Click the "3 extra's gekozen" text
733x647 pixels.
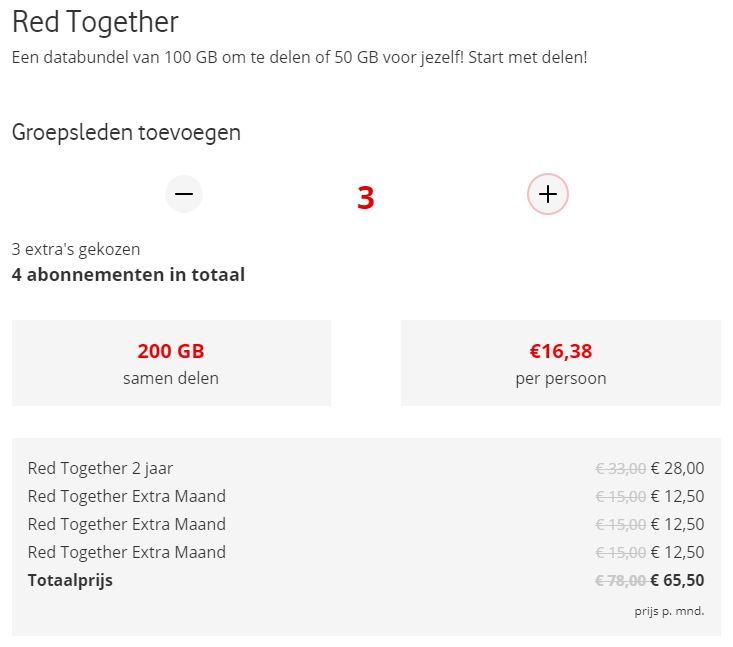[x=76, y=249]
